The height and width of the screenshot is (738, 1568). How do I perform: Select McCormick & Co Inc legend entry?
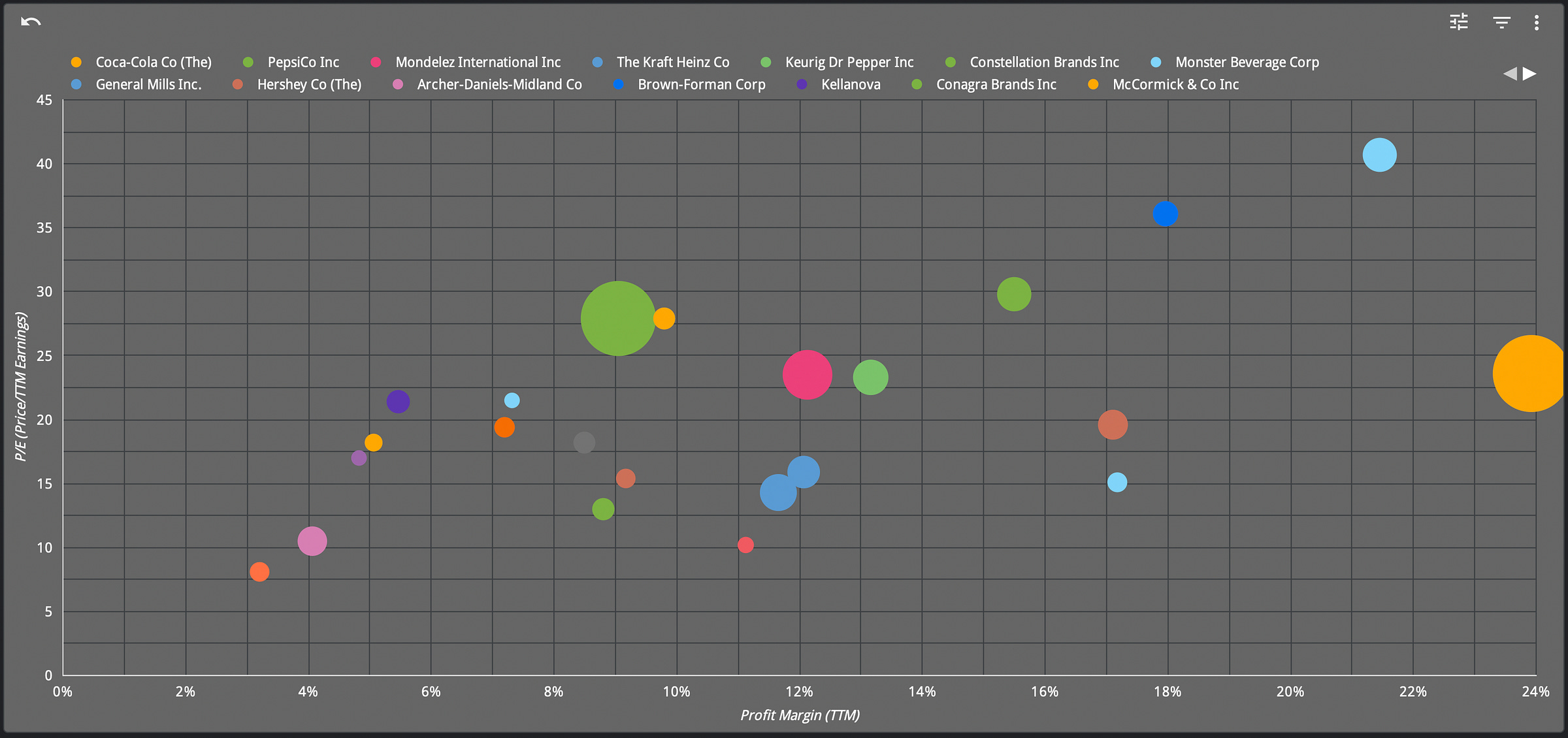coord(1175,84)
